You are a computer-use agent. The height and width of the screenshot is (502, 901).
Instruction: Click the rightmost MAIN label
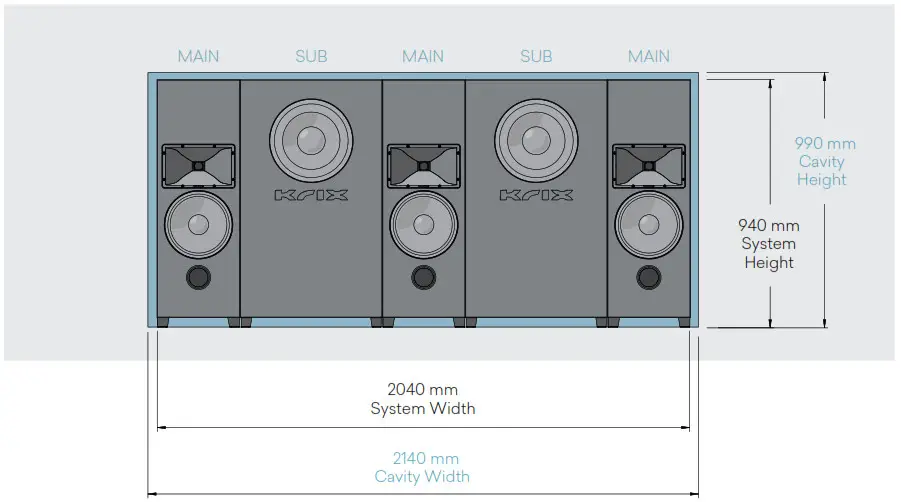tap(649, 56)
